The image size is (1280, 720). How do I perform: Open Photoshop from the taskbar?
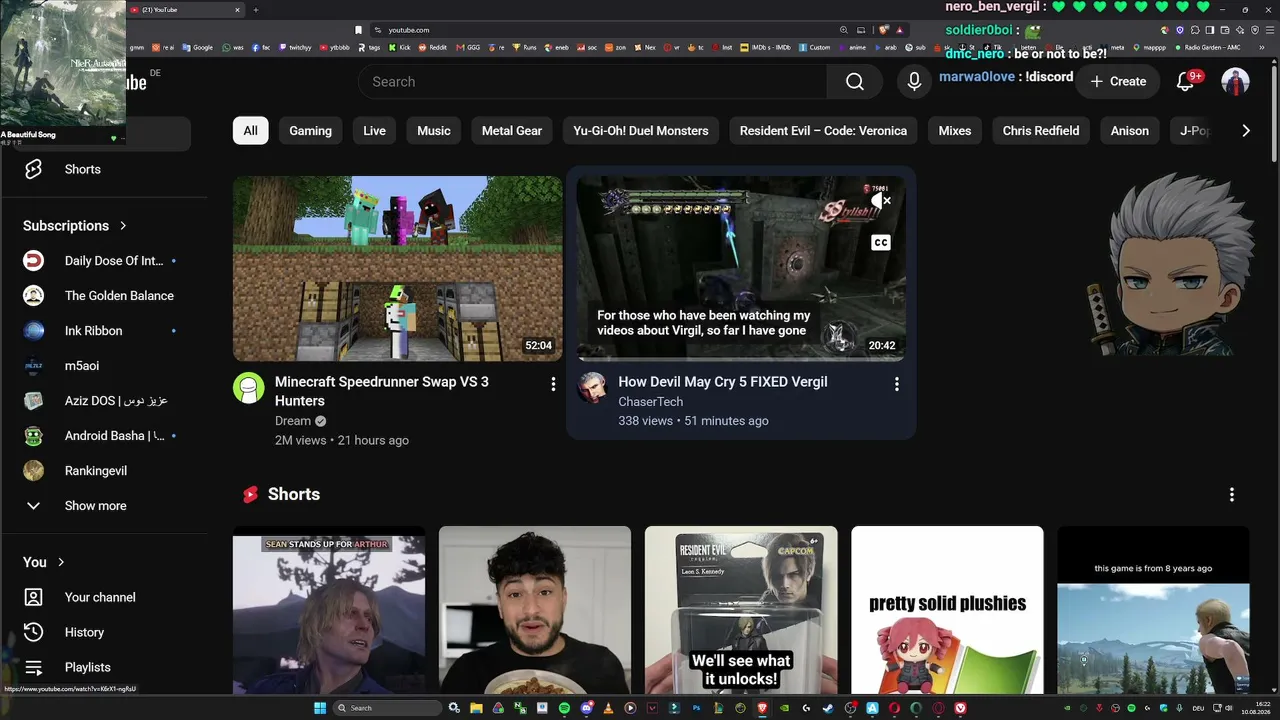click(696, 708)
